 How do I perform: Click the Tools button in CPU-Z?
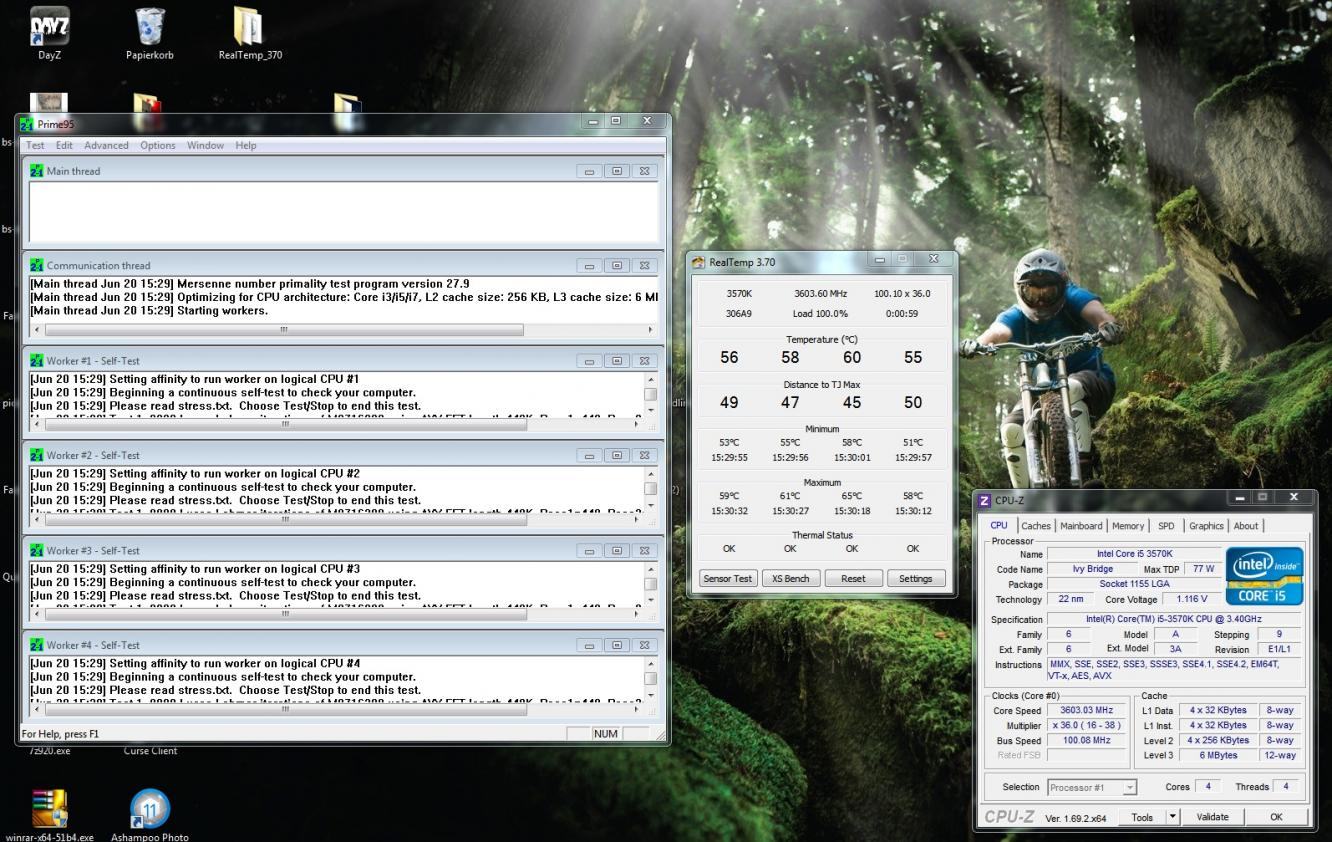1142,817
